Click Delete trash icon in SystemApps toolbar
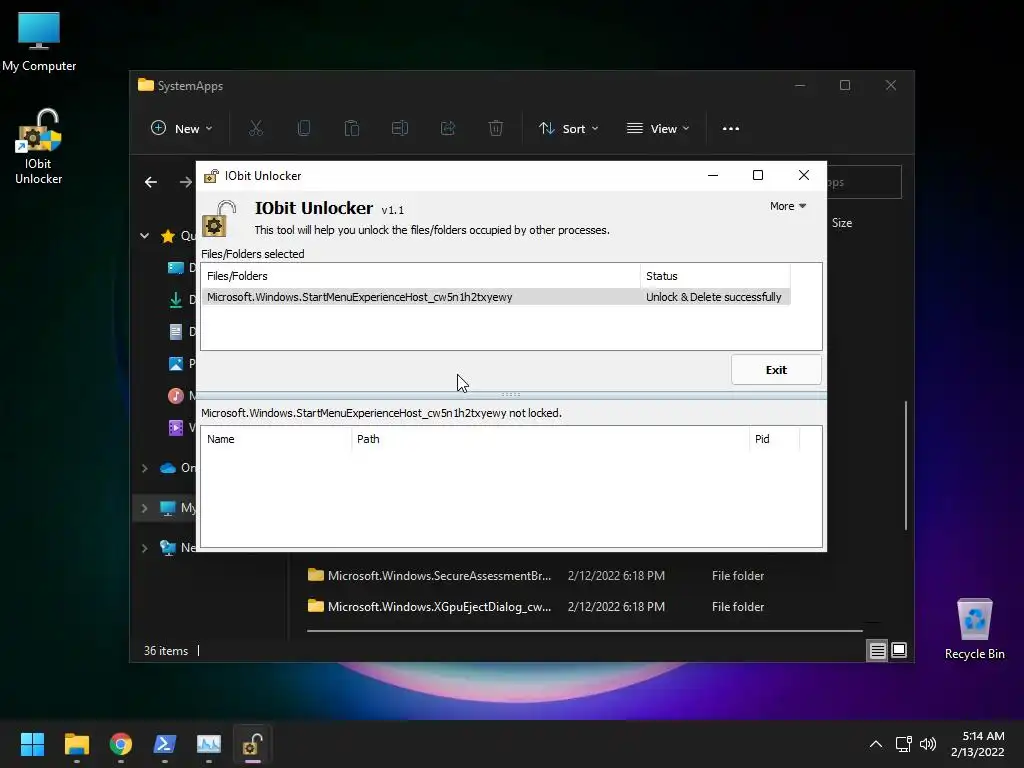 pyautogui.click(x=496, y=128)
